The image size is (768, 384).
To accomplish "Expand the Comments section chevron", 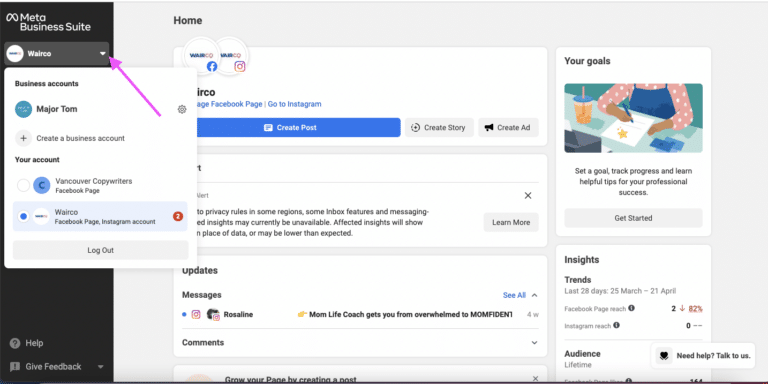I will pyautogui.click(x=534, y=343).
